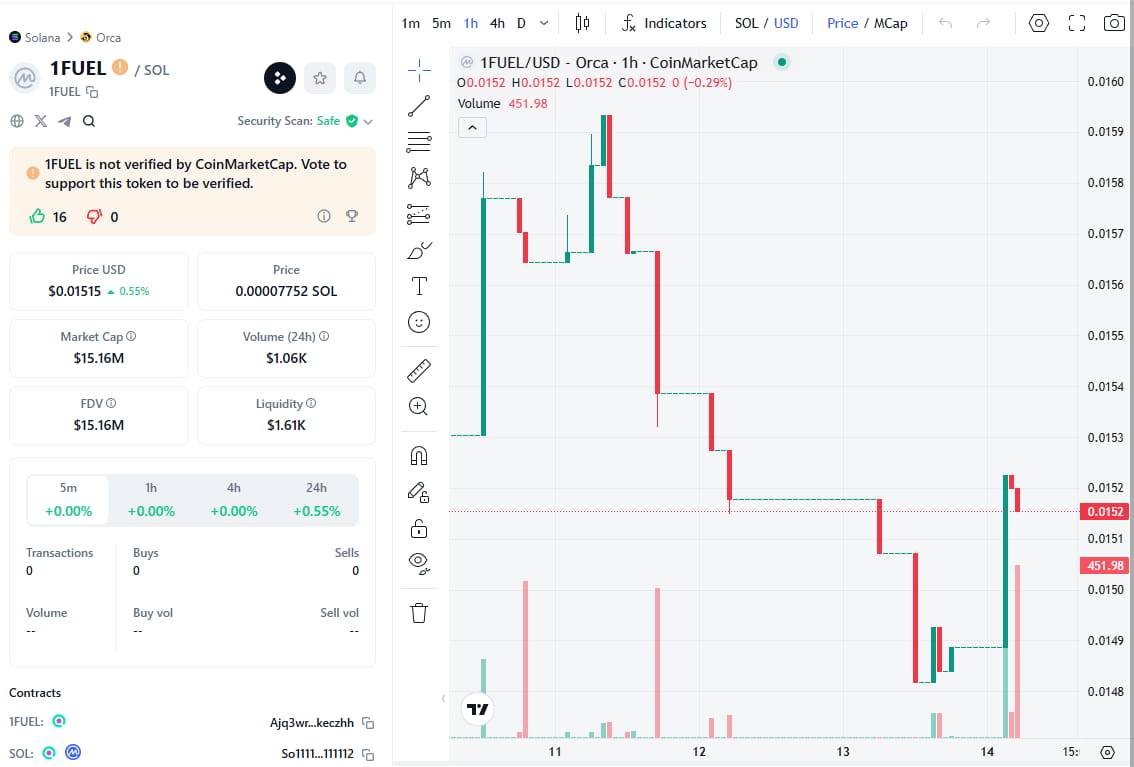Image resolution: width=1134 pixels, height=767 pixels.
Task: Select the Text annotation tool
Action: 419,287
